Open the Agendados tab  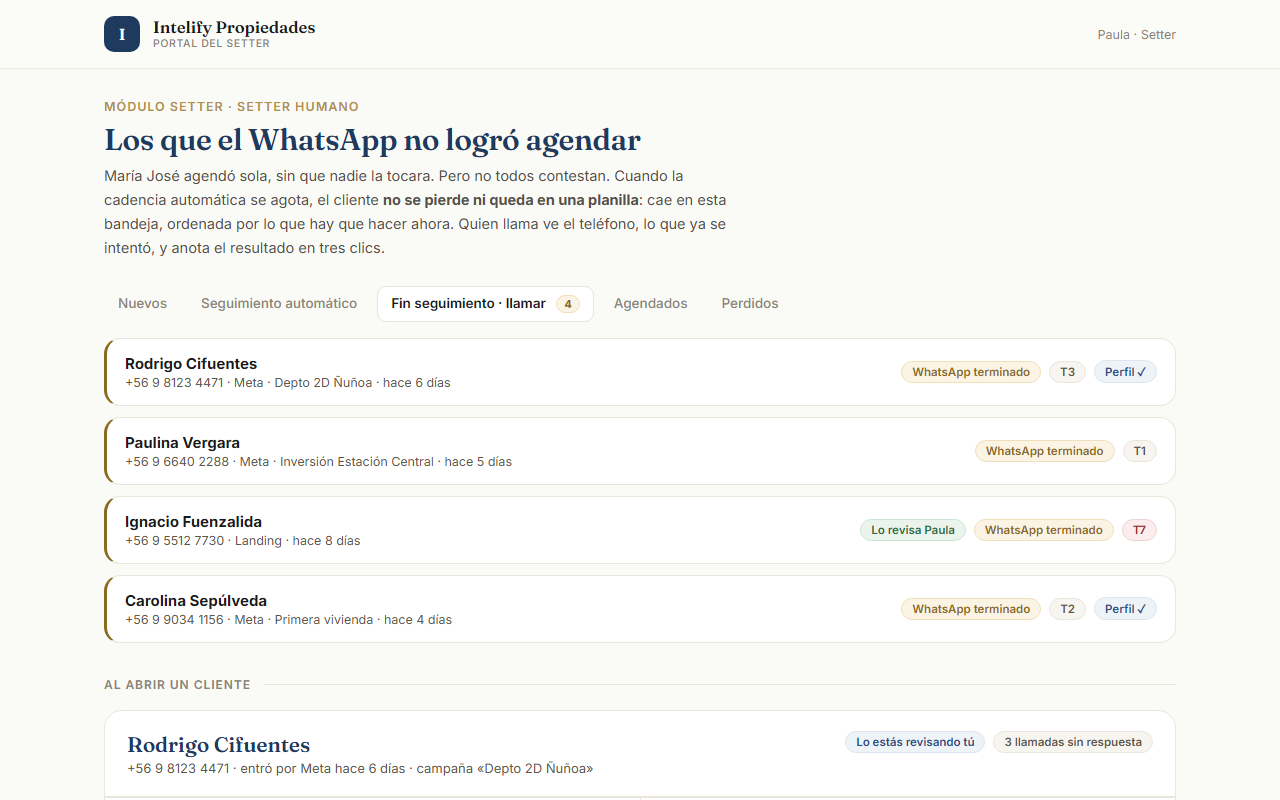pos(651,303)
